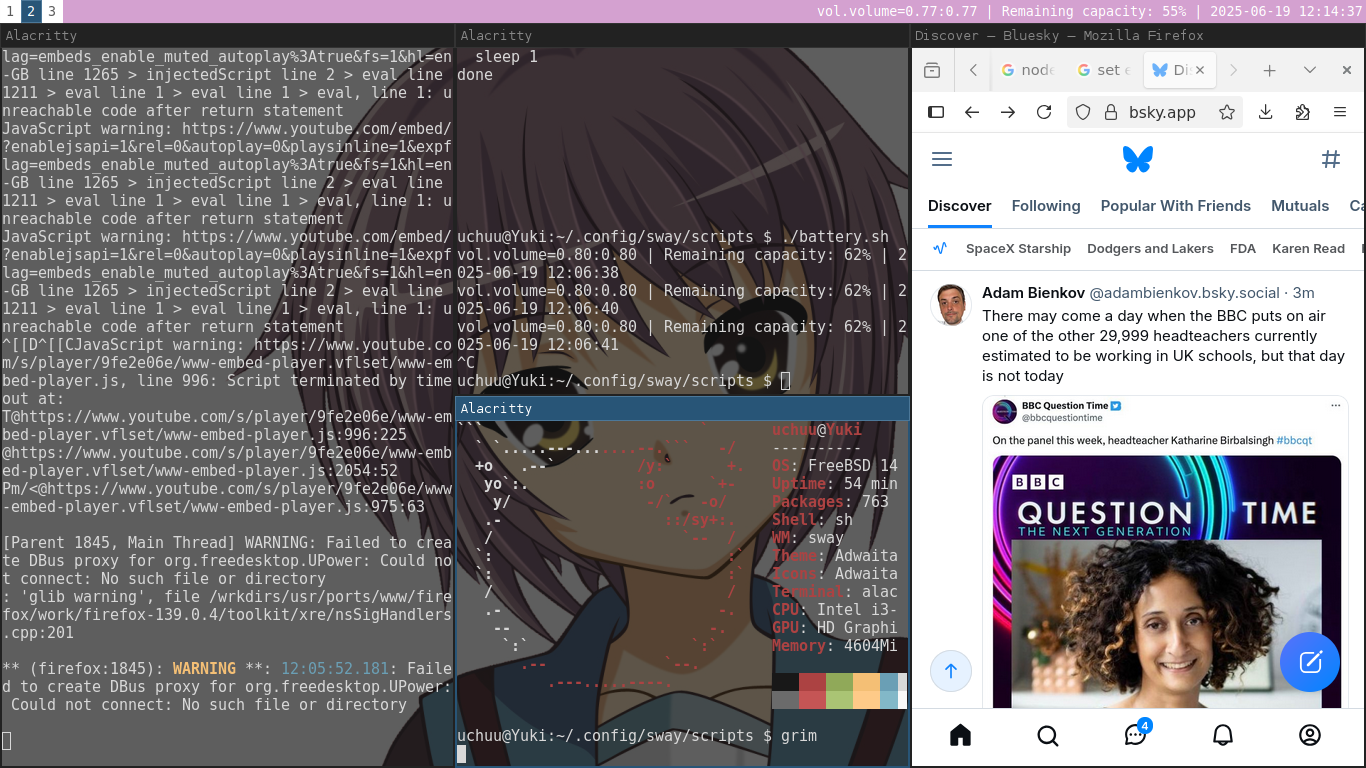
Task: Open Firefox View recent browsing icon
Action: click(x=932, y=70)
